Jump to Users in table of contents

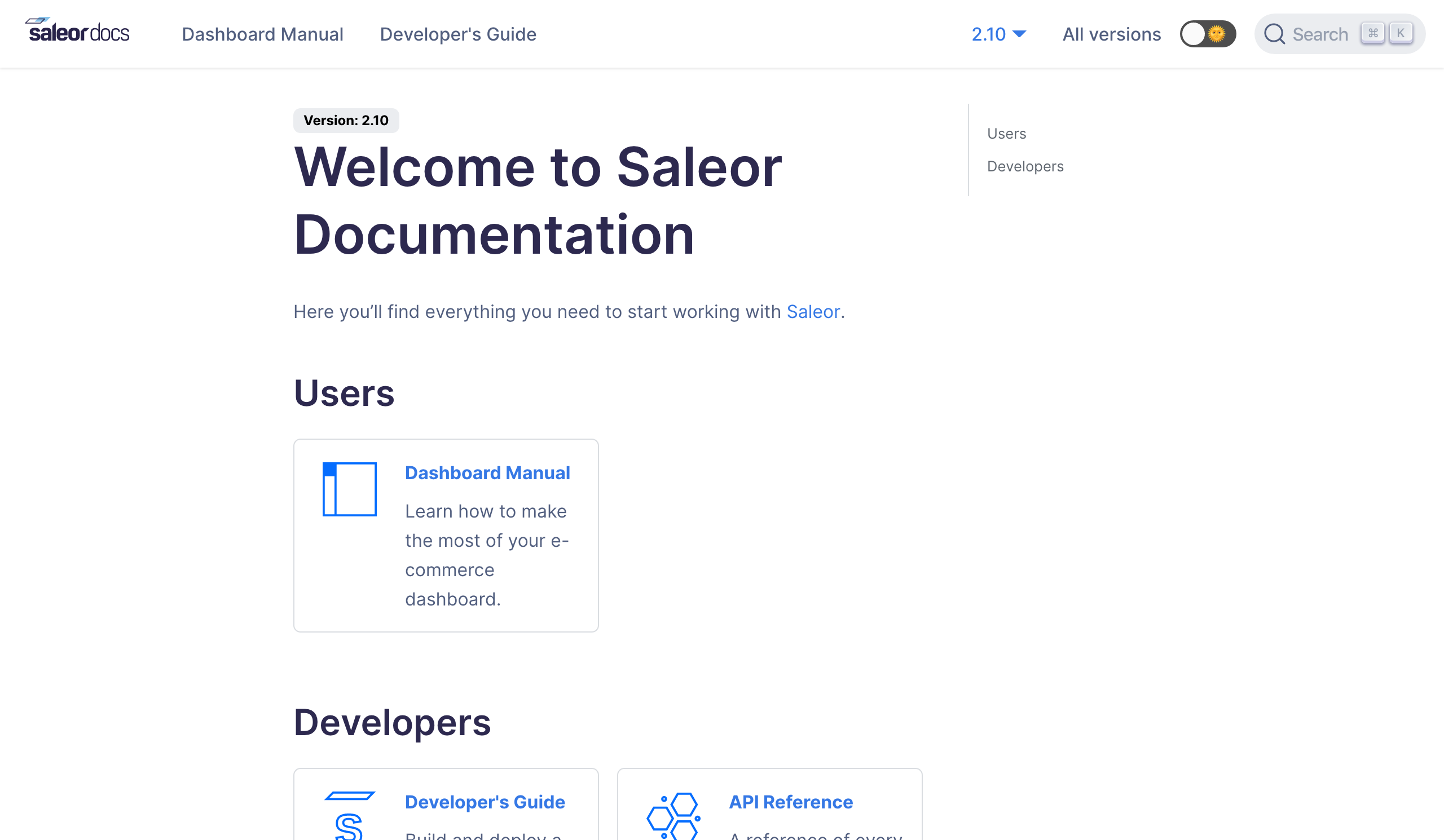coord(1006,134)
